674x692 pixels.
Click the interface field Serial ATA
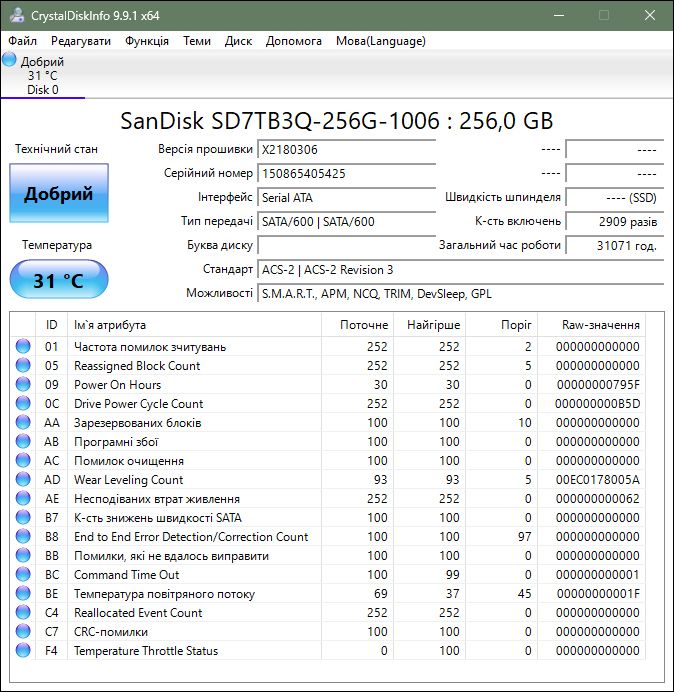click(346, 197)
